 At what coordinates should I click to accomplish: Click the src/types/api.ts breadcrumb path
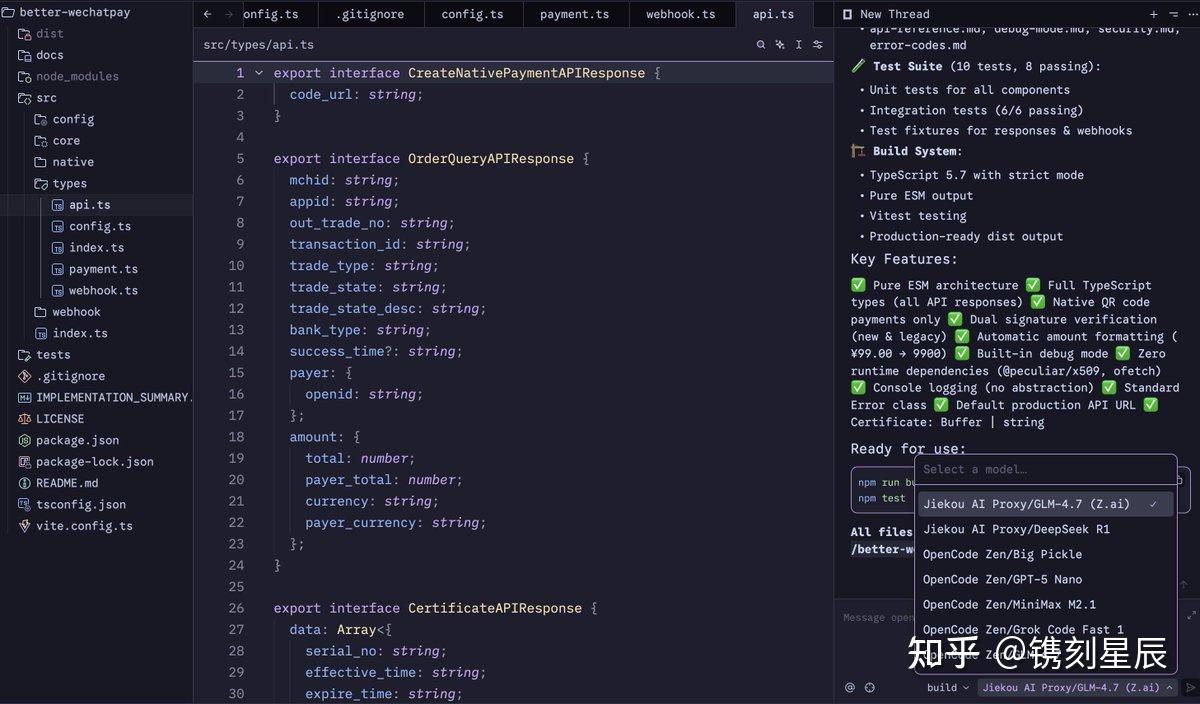pos(258,45)
